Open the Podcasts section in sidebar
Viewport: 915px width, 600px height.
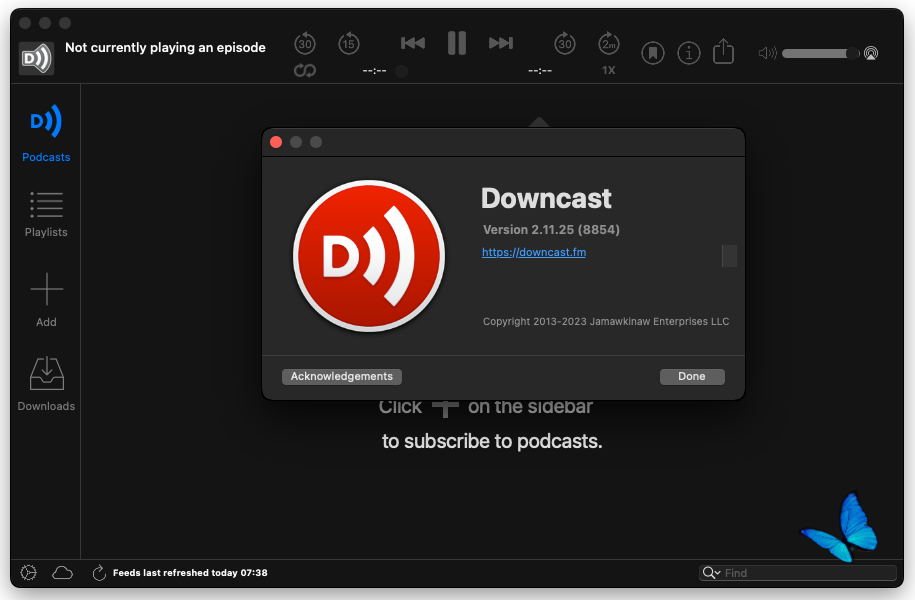pyautogui.click(x=46, y=132)
